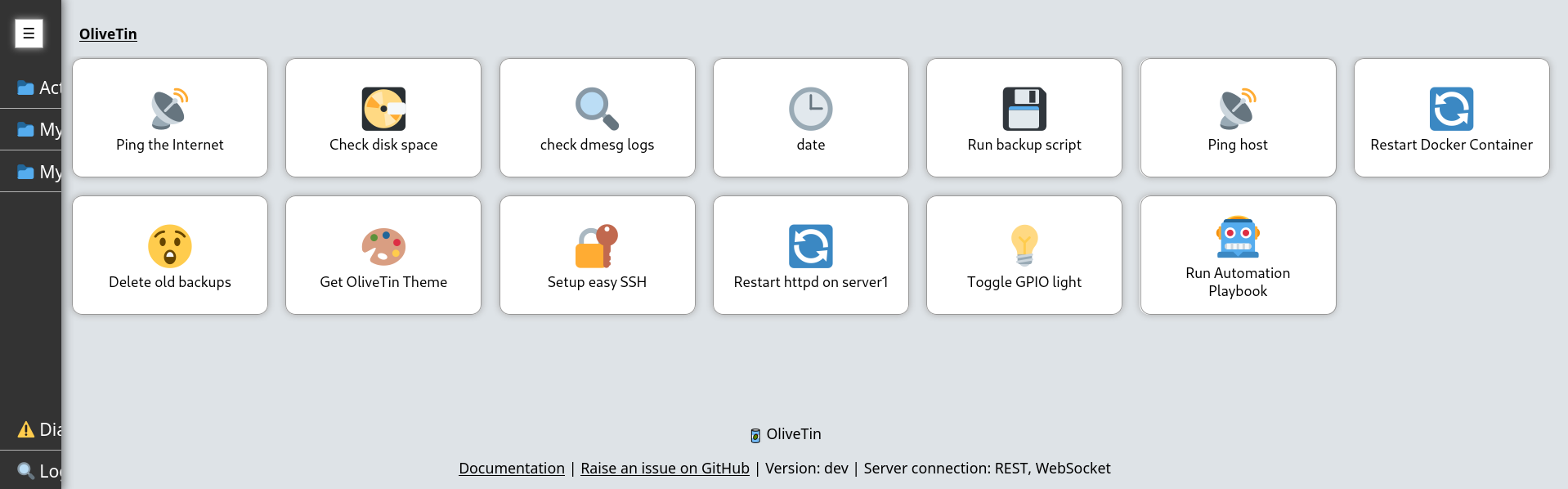The height and width of the screenshot is (489, 1568).
Task: Toggle the GPIO light button
Action: coord(1024,255)
